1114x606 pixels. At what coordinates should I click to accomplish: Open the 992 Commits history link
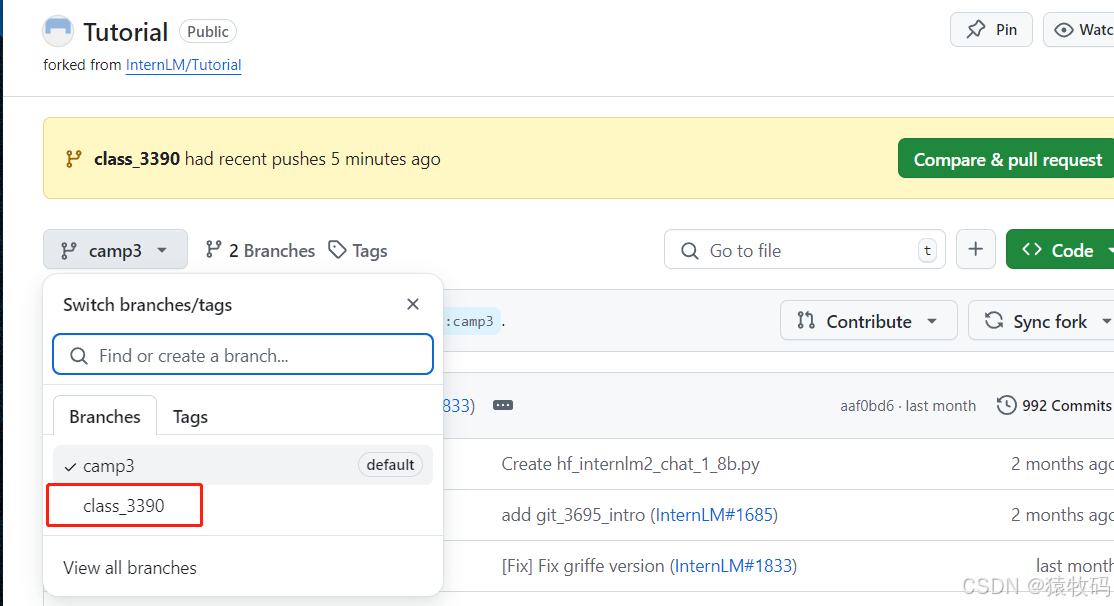pyautogui.click(x=1054, y=405)
